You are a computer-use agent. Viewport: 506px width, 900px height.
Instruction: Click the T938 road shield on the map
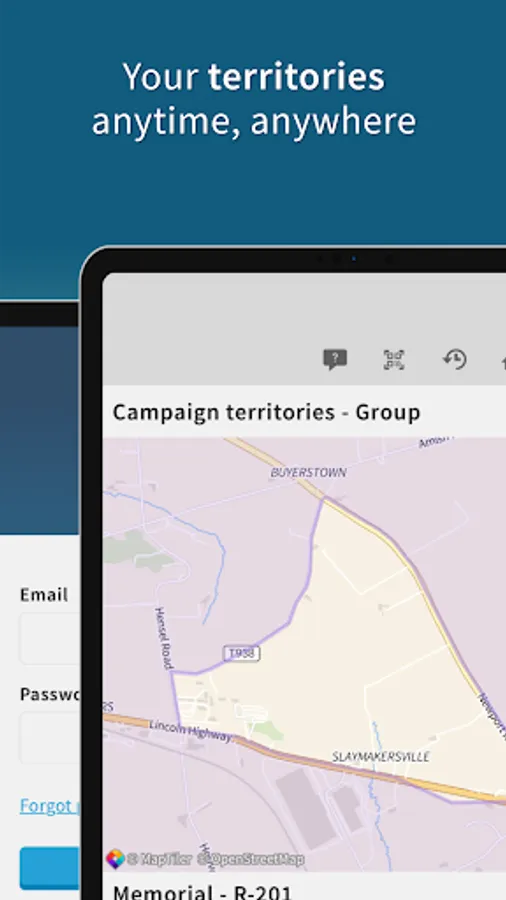coord(242,653)
